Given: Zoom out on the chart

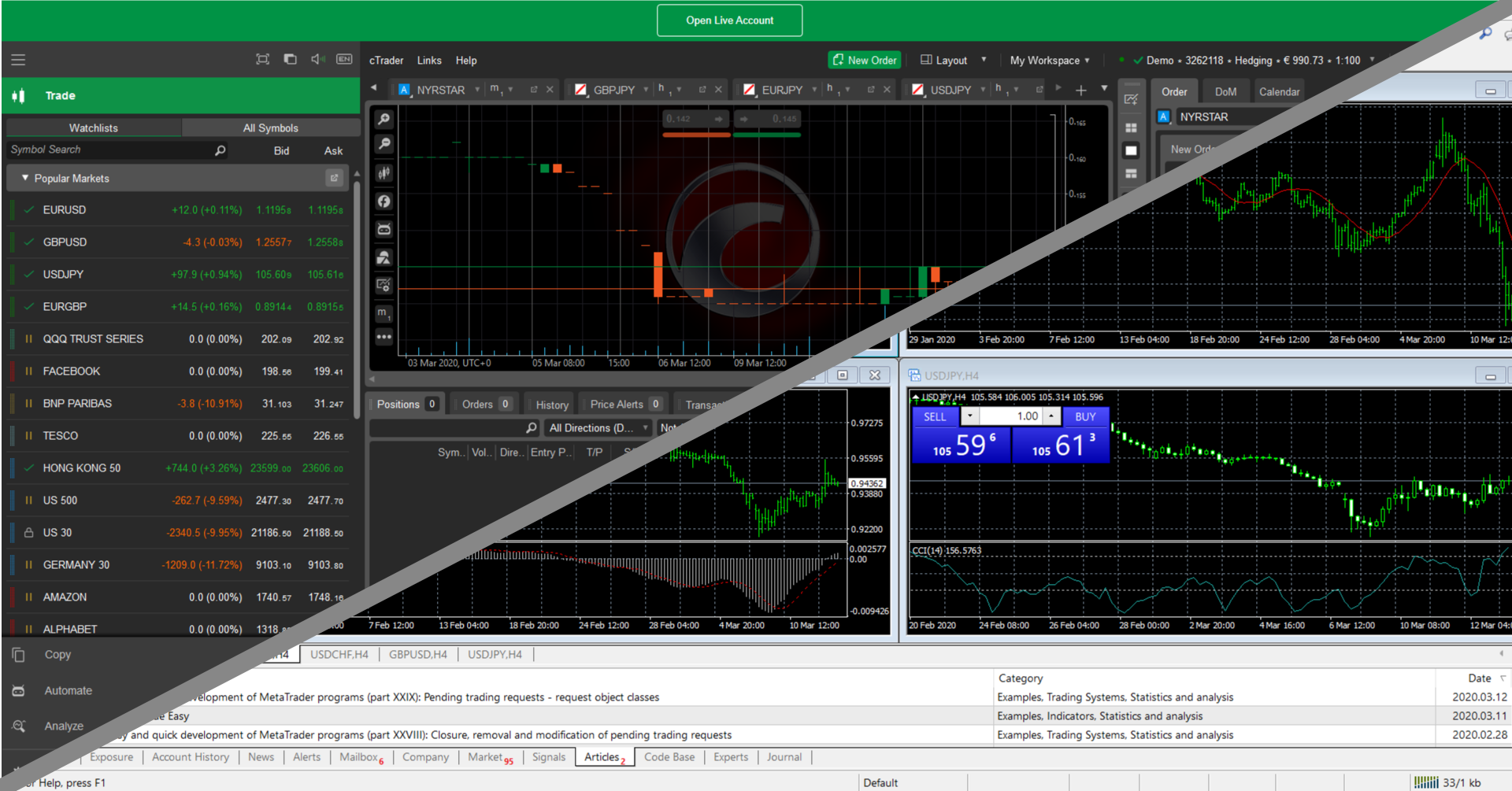Looking at the screenshot, I should (384, 144).
